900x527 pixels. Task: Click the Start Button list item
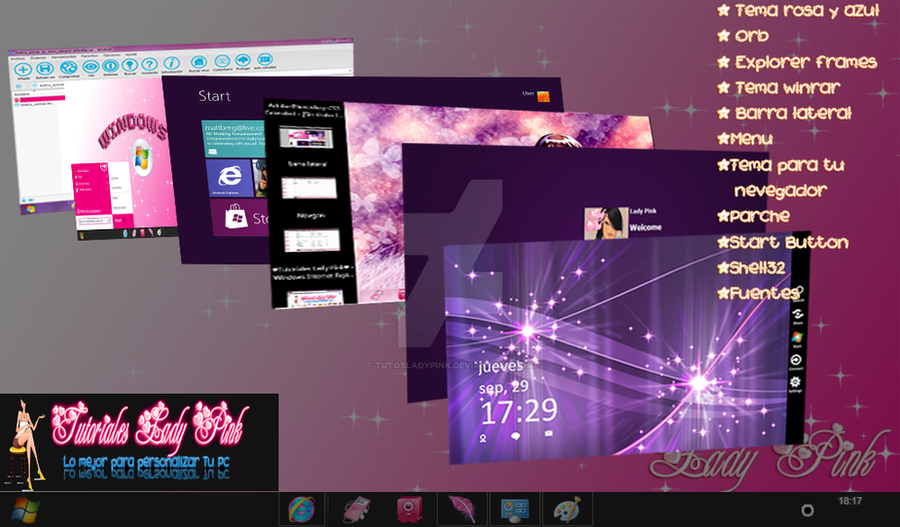(783, 242)
